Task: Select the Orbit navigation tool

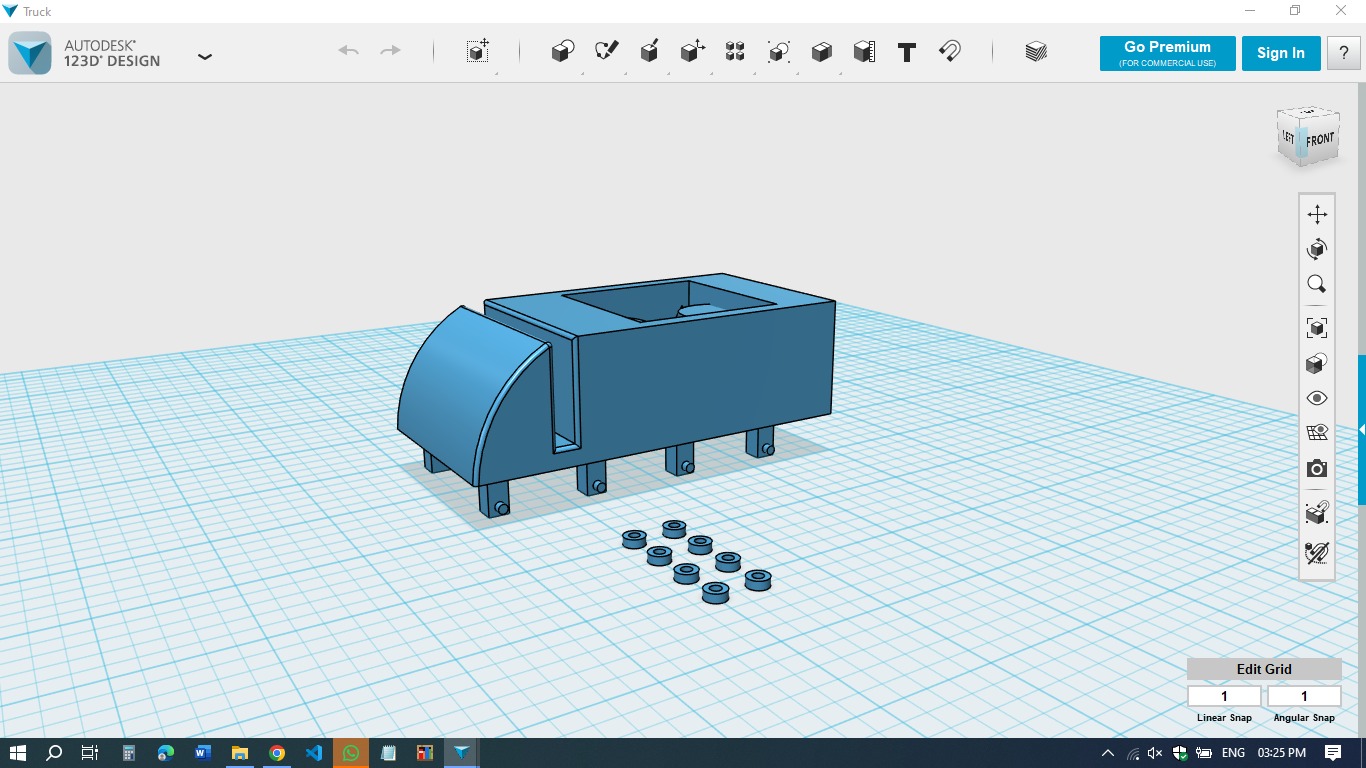Action: (1317, 249)
